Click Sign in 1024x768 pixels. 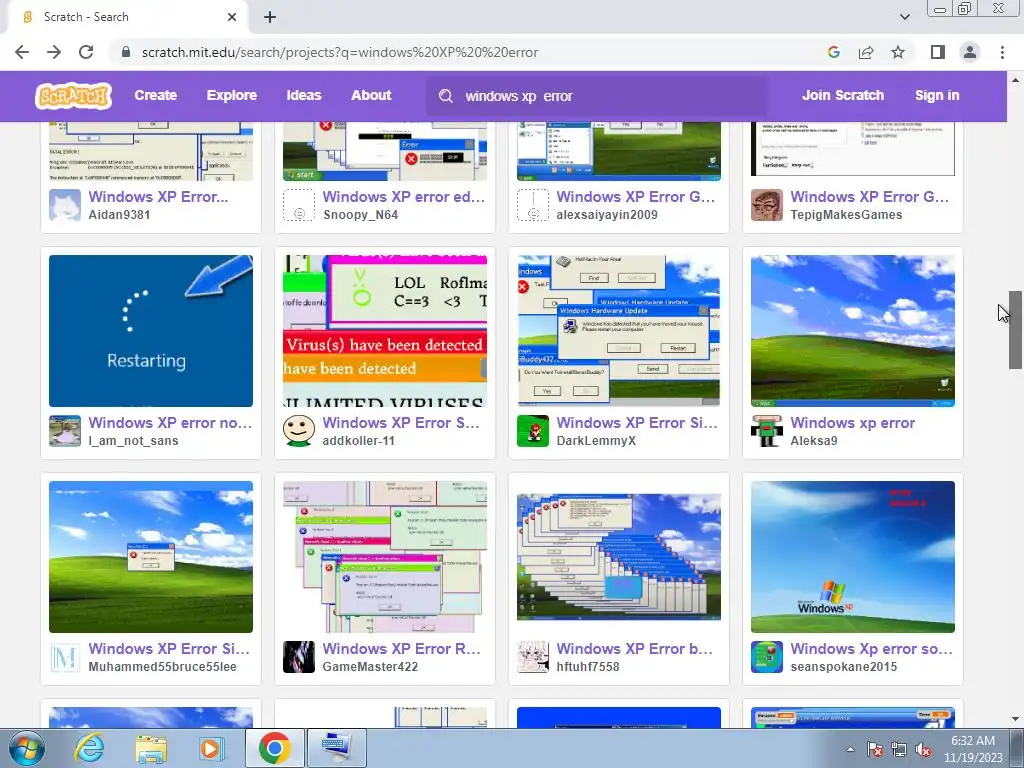point(937,95)
